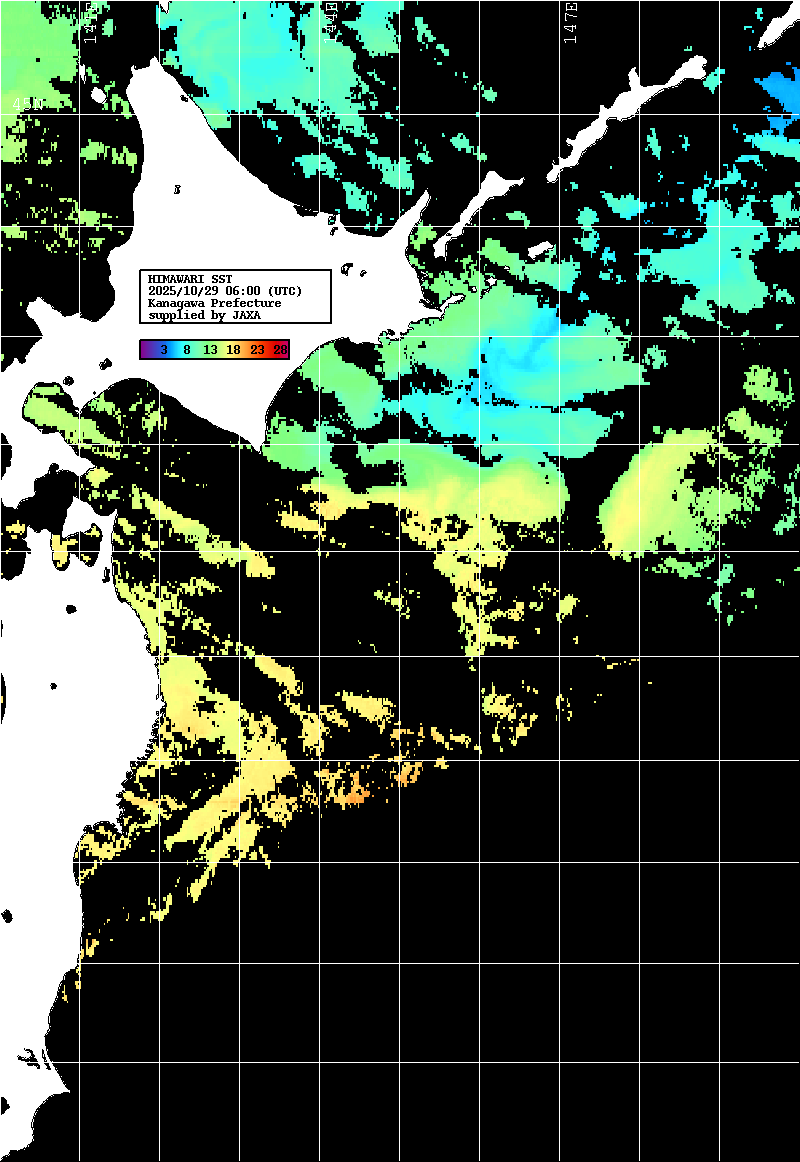
Task: Click the 147E longitude label
Action: (570, 22)
